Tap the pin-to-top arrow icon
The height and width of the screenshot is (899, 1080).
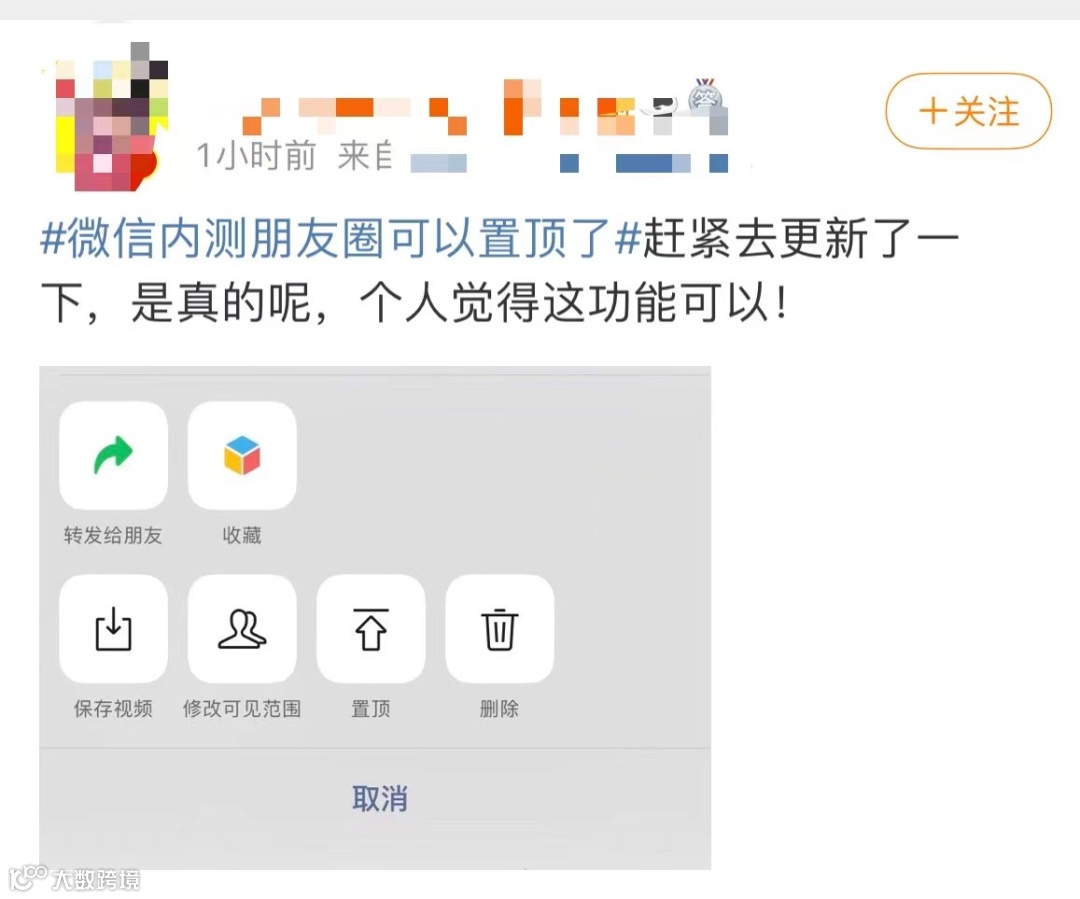pyautogui.click(x=371, y=629)
